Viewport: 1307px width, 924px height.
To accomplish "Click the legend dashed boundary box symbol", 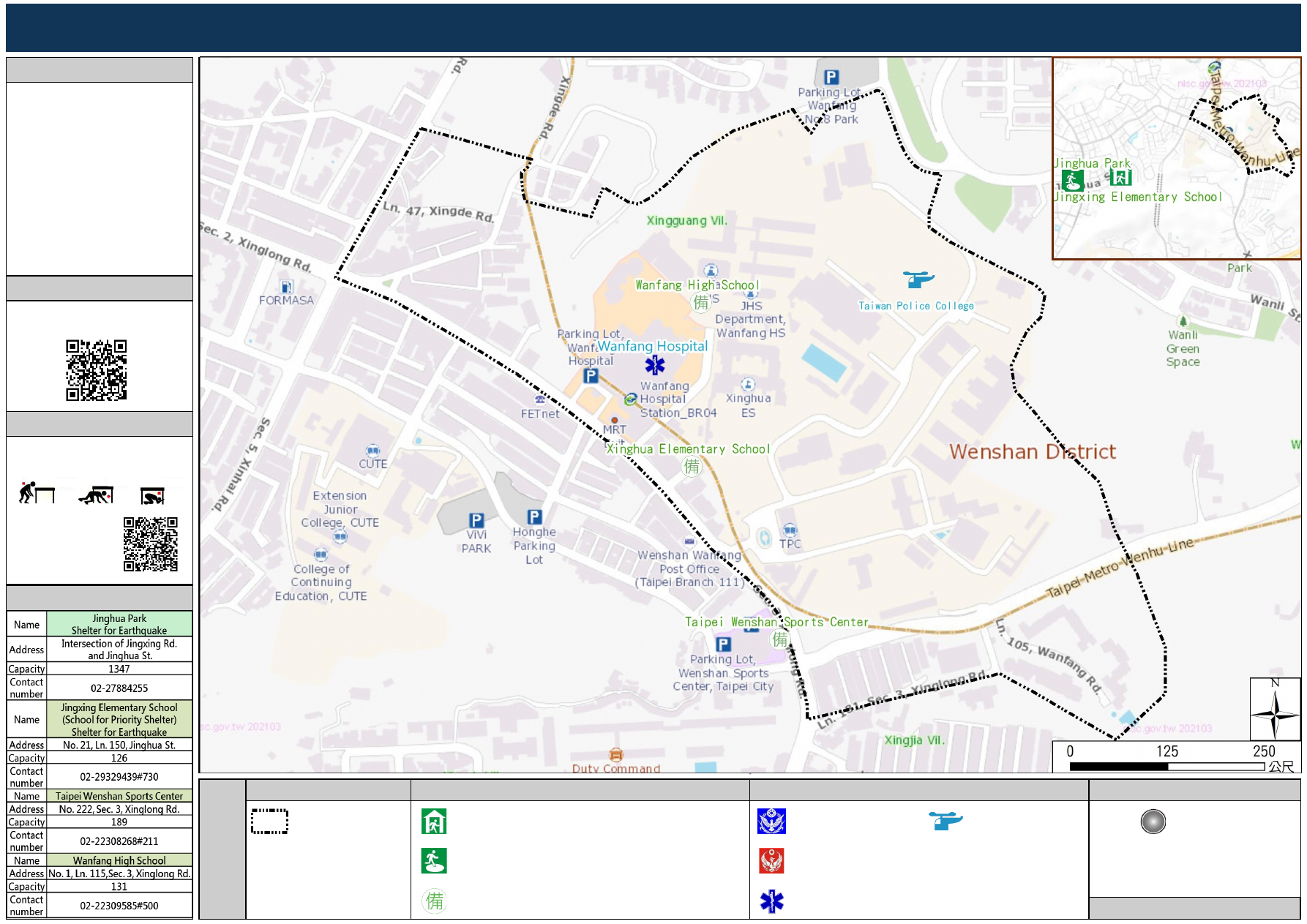I will coord(269,822).
